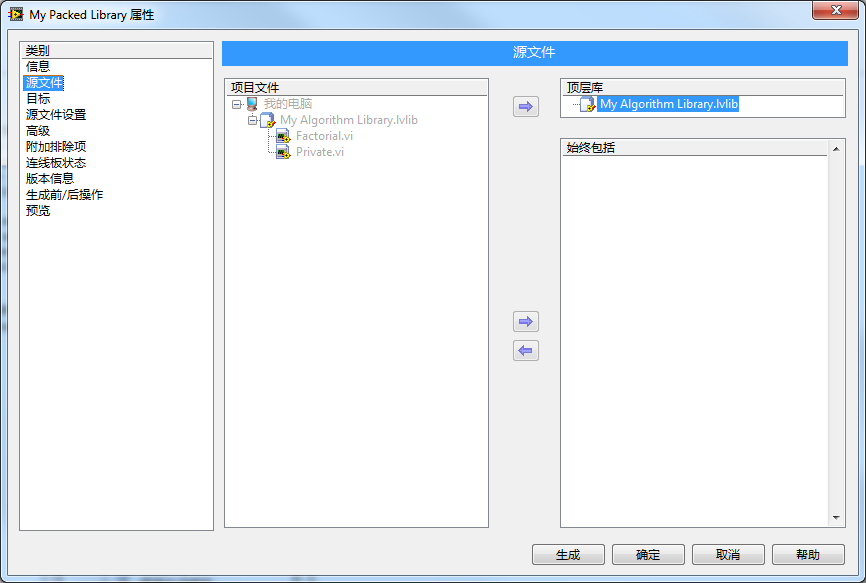Click the library icon in 顶层库 box
This screenshot has height=583, width=866.
tap(588, 104)
